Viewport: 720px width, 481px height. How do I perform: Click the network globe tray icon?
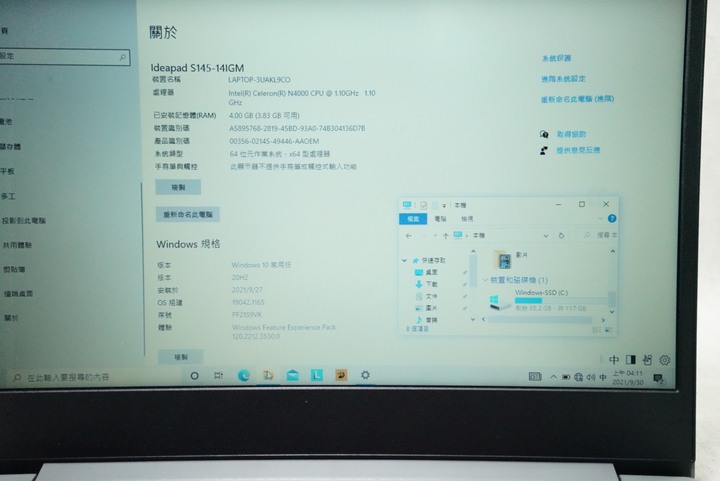579,377
